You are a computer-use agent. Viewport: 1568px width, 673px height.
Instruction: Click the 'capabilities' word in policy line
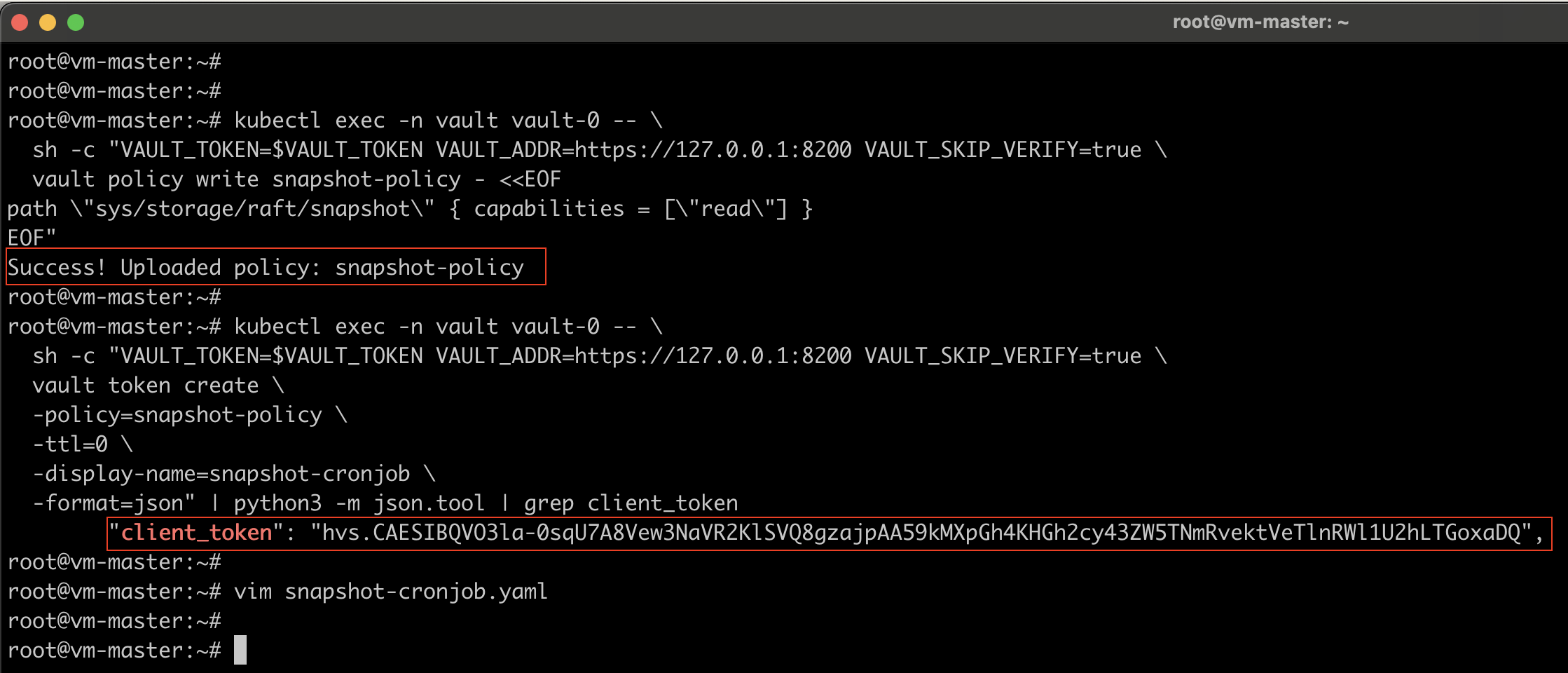click(549, 209)
